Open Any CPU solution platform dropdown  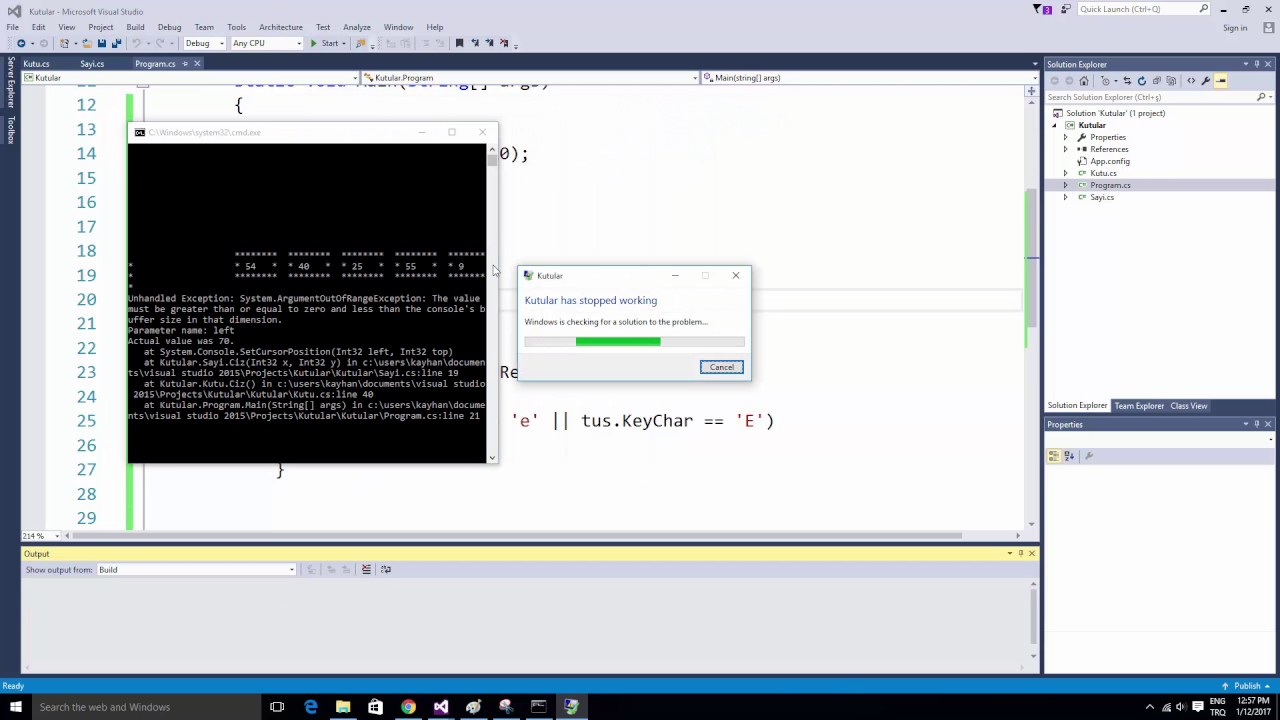(x=266, y=43)
